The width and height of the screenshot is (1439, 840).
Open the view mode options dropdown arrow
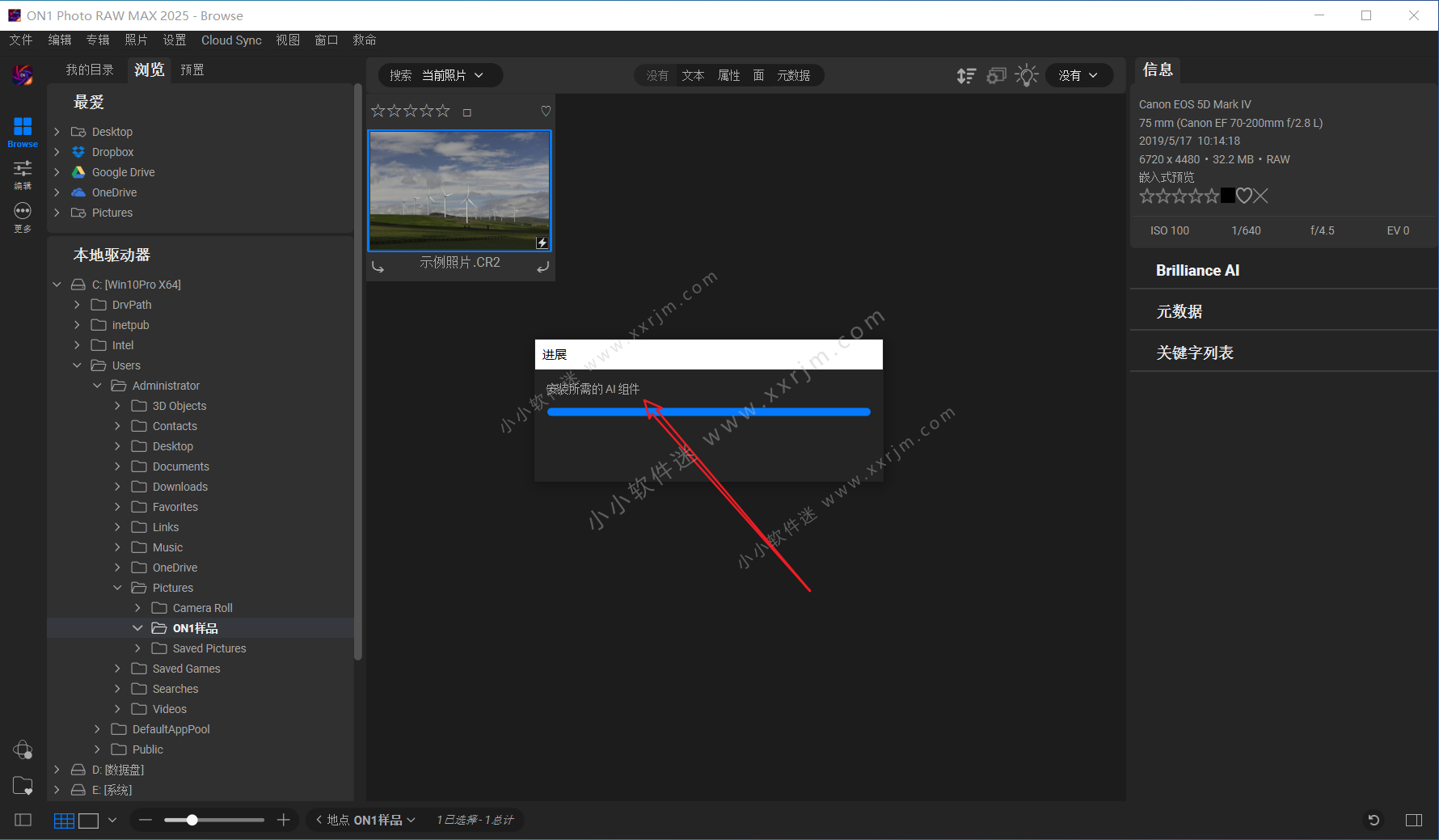point(112,820)
